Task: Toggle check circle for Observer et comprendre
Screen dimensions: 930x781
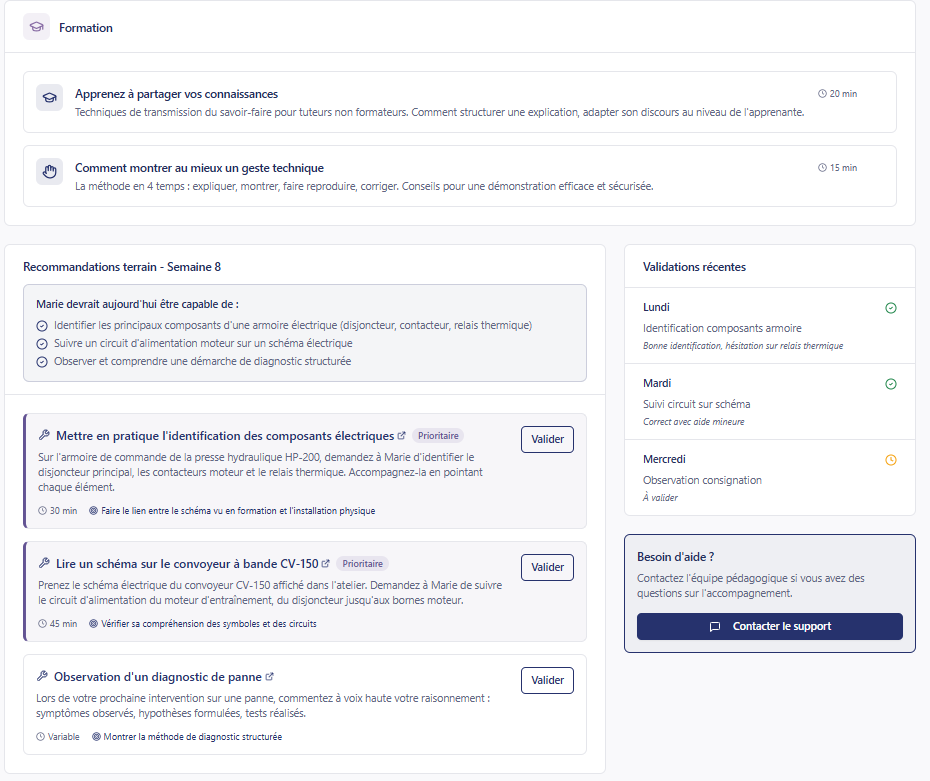Action: point(42,362)
